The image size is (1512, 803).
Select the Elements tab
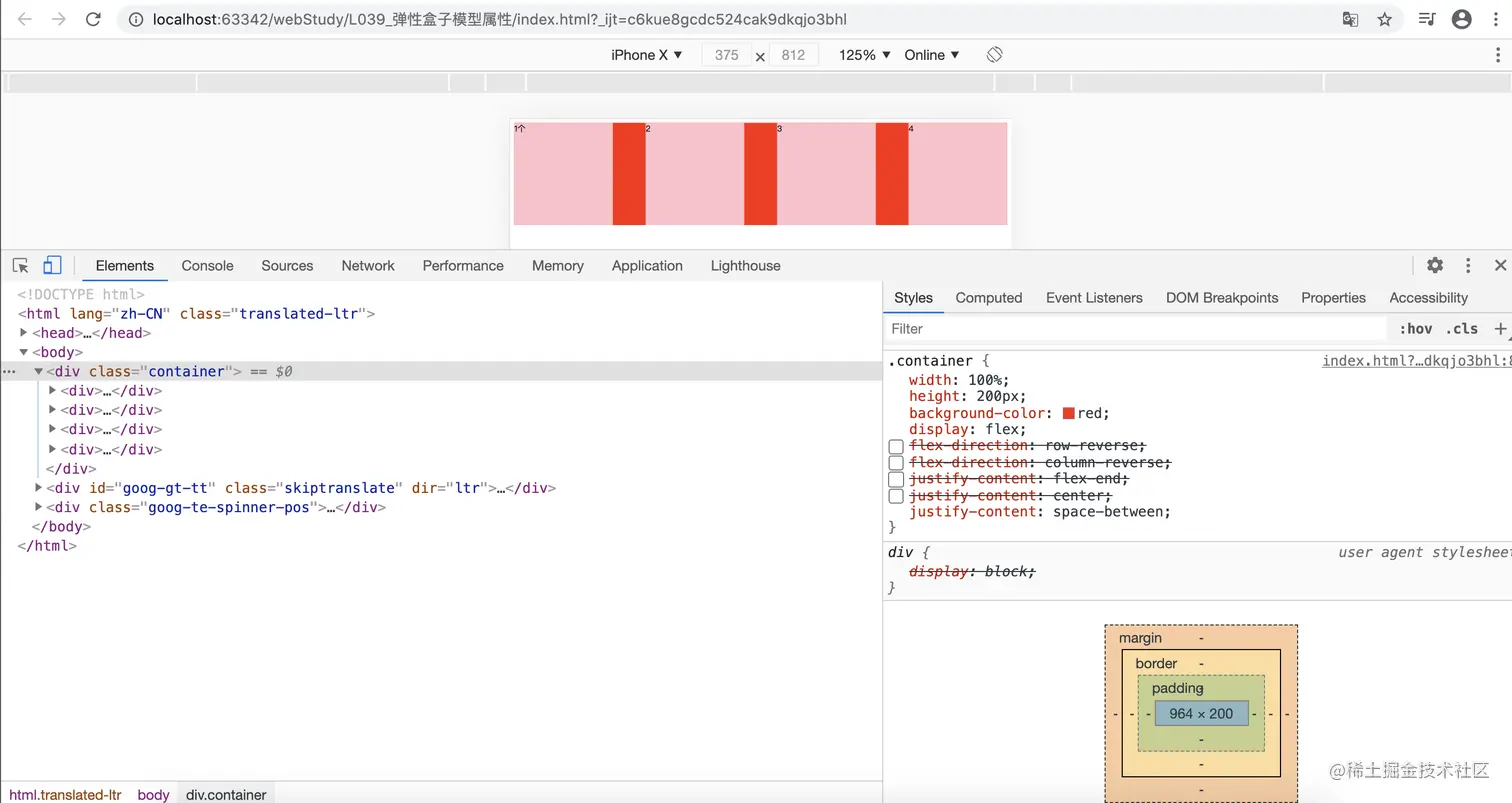pyautogui.click(x=125, y=265)
